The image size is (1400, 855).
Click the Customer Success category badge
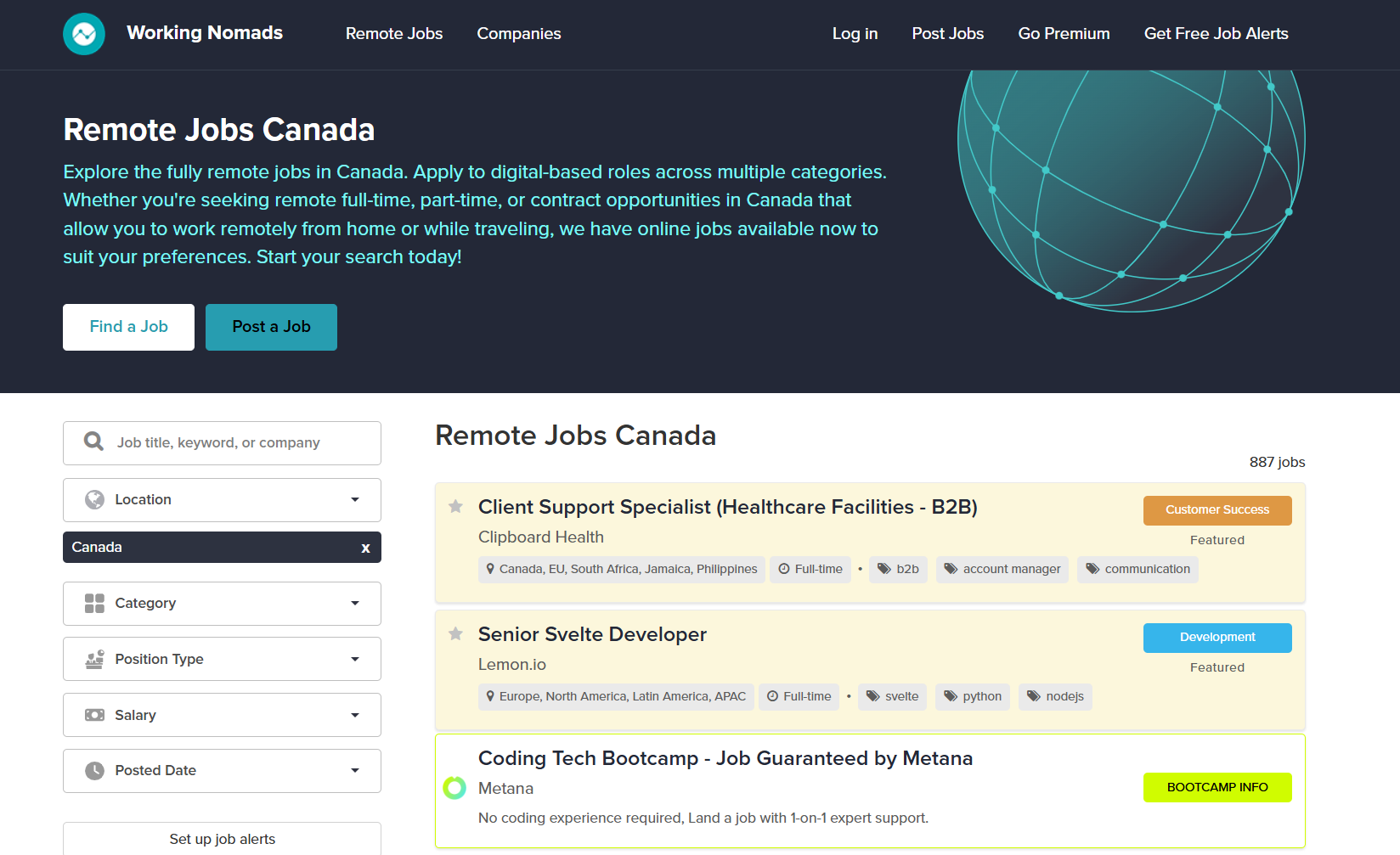1217,510
